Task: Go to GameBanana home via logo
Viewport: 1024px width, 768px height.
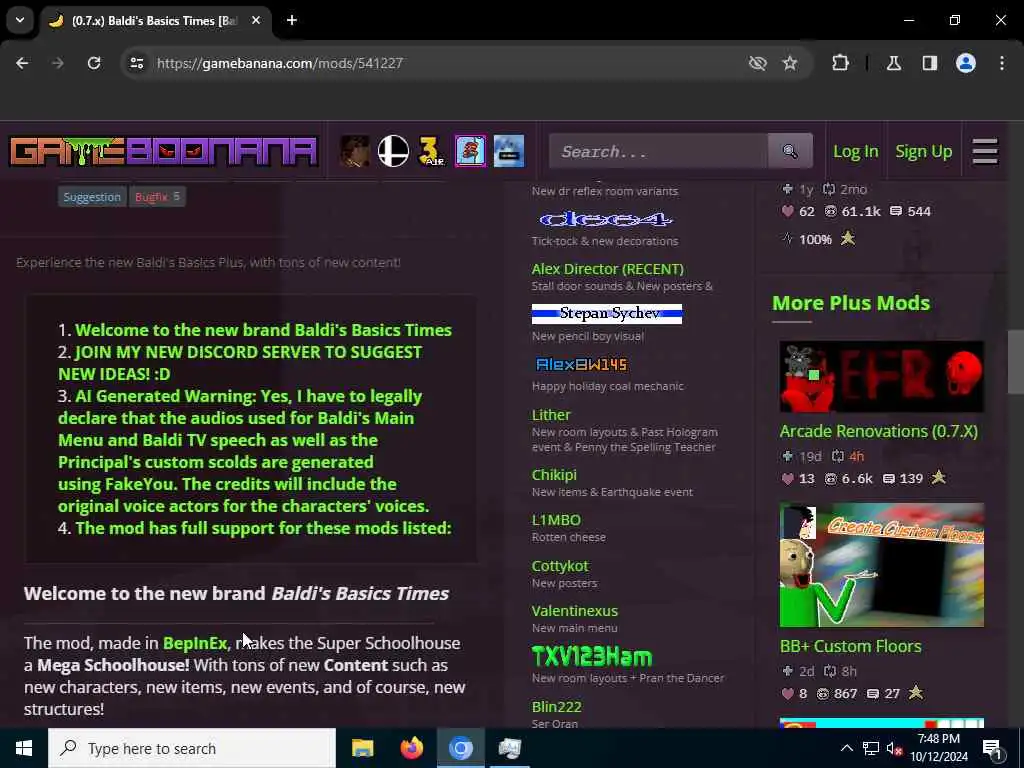Action: (163, 152)
